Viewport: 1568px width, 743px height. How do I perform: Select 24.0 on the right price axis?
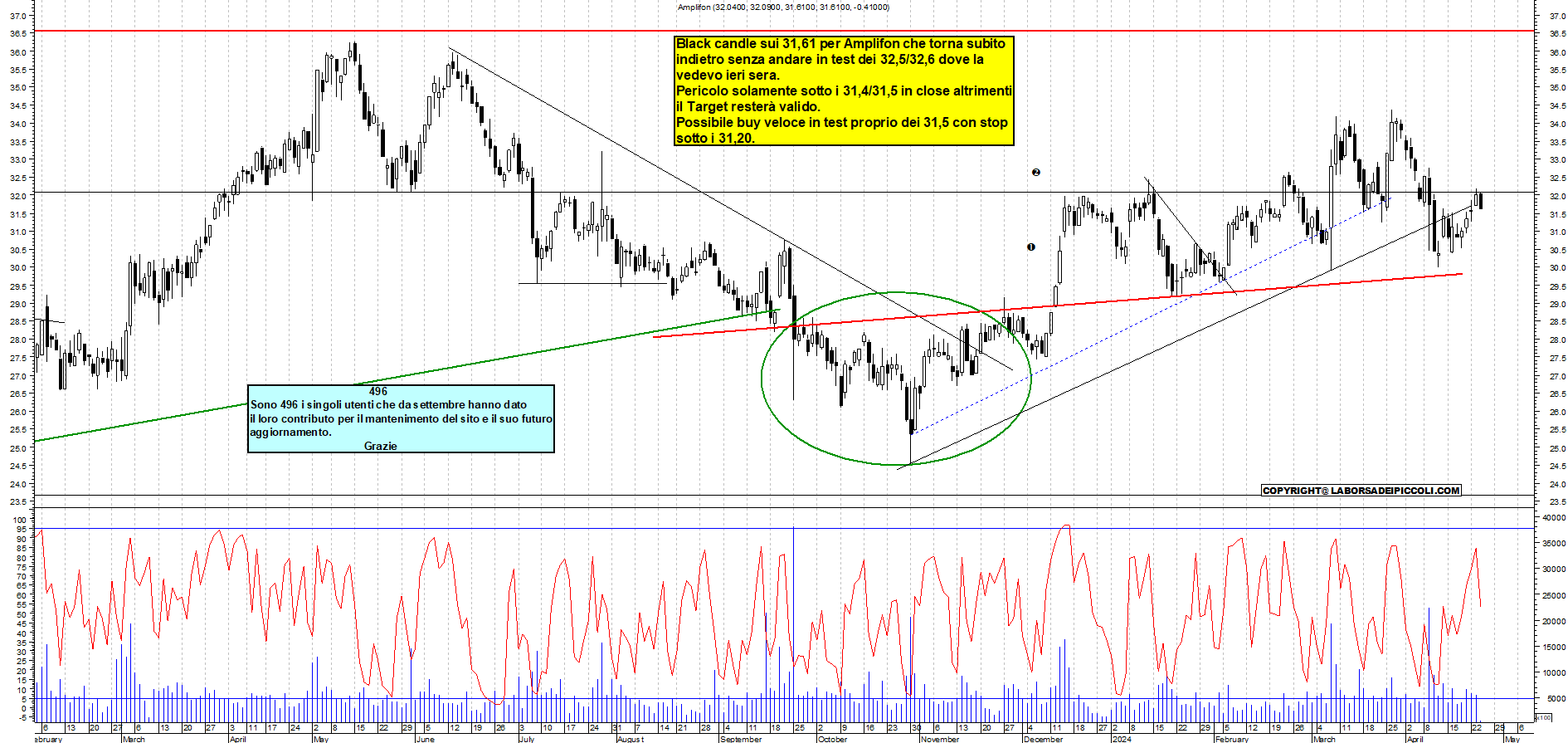(x=1557, y=485)
